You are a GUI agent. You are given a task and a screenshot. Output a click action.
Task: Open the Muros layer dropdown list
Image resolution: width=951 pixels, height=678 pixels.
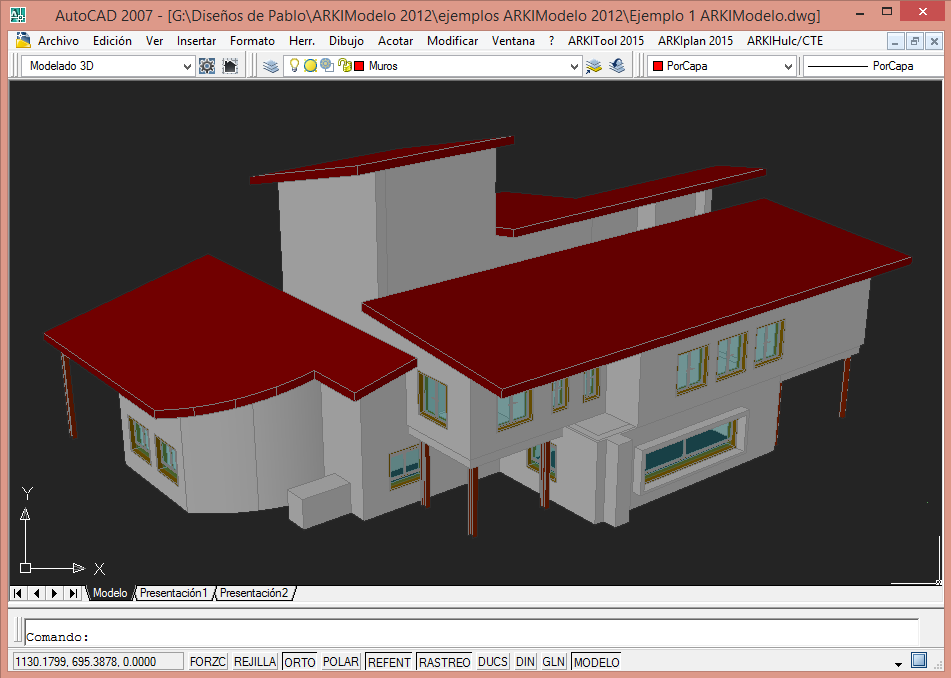click(x=575, y=64)
